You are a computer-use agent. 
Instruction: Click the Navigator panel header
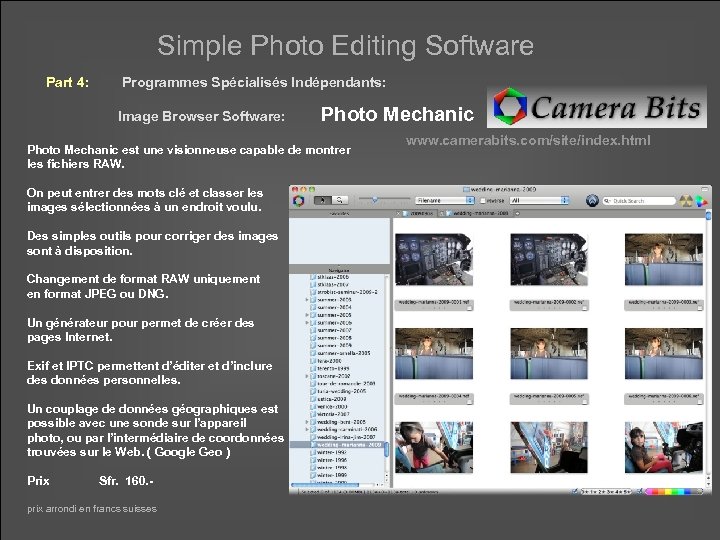[x=339, y=270]
